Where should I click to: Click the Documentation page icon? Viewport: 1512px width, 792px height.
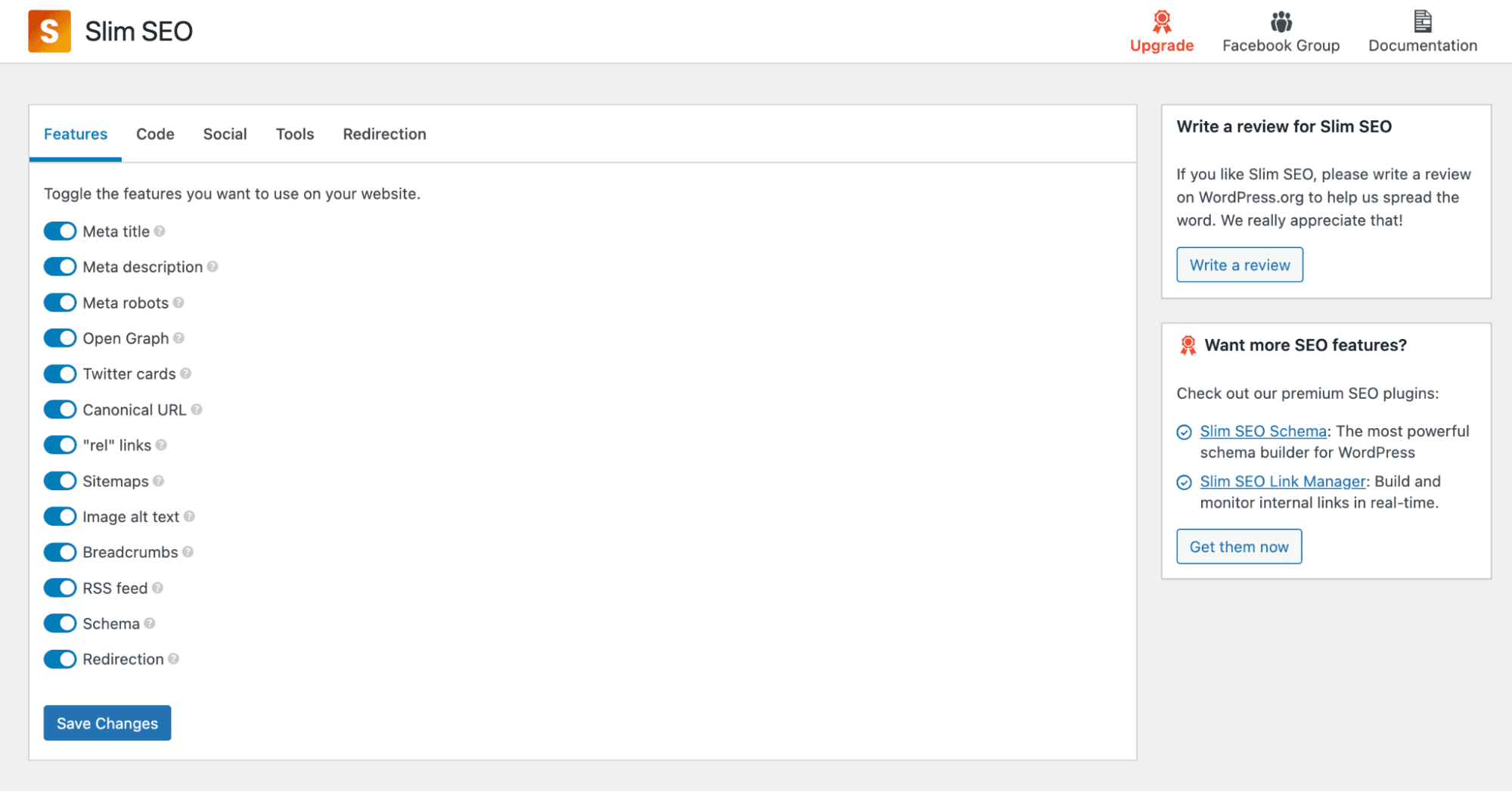(1422, 21)
